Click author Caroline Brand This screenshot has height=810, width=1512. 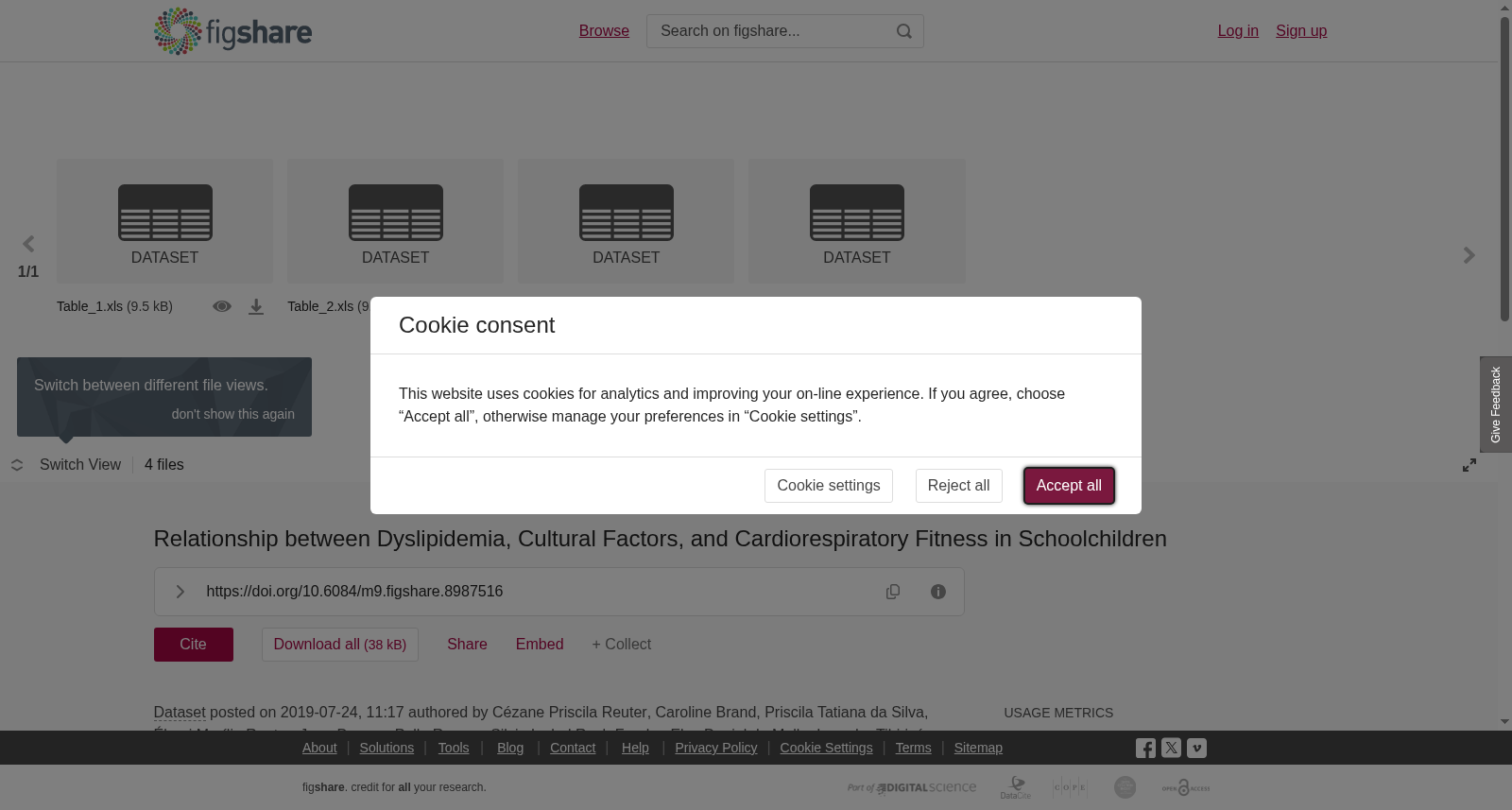(x=706, y=713)
